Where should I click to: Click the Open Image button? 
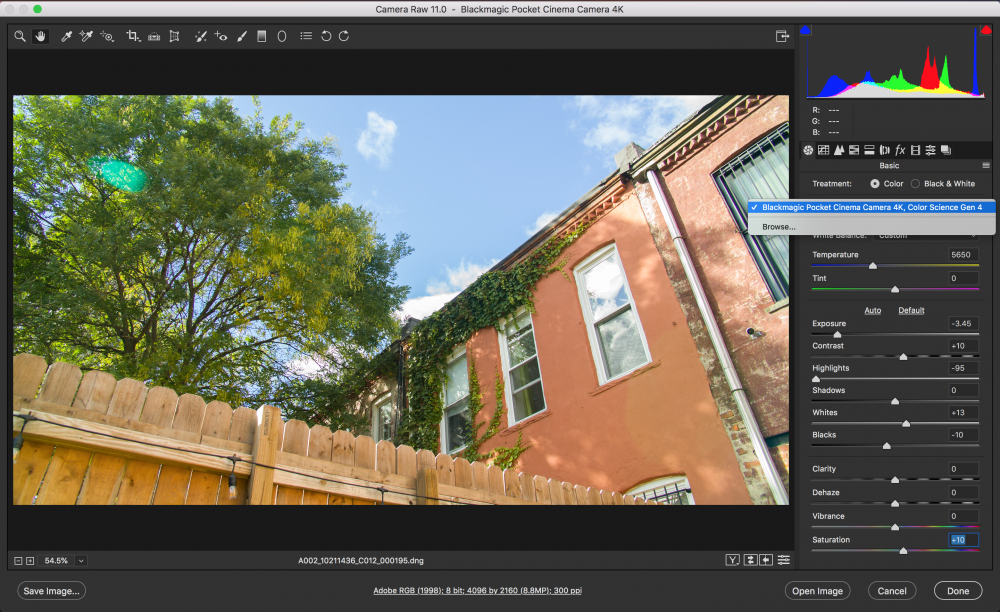[817, 591]
